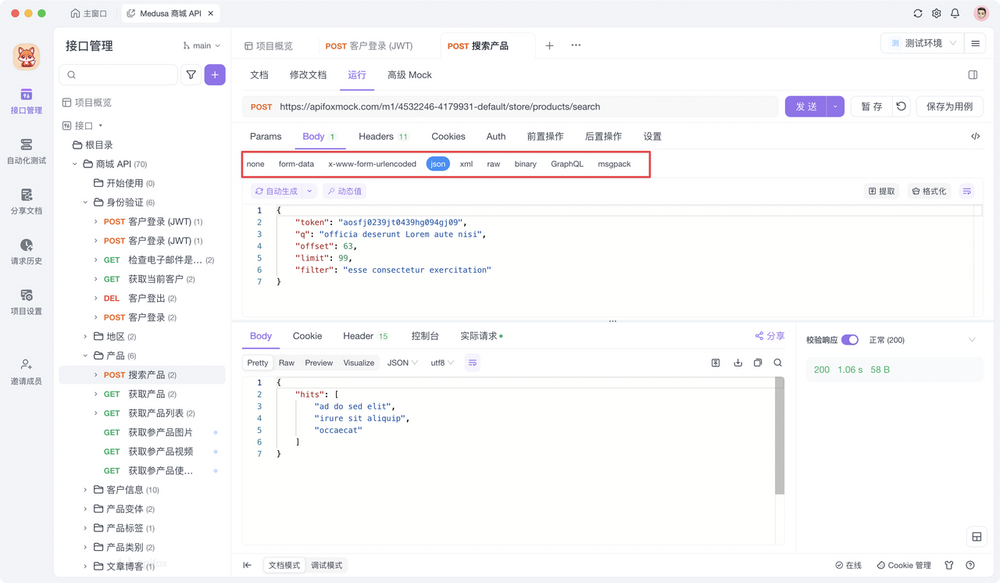Collapse the 商城 API folder
Image resolution: width=1000 pixels, height=583 pixels.
tap(75, 164)
